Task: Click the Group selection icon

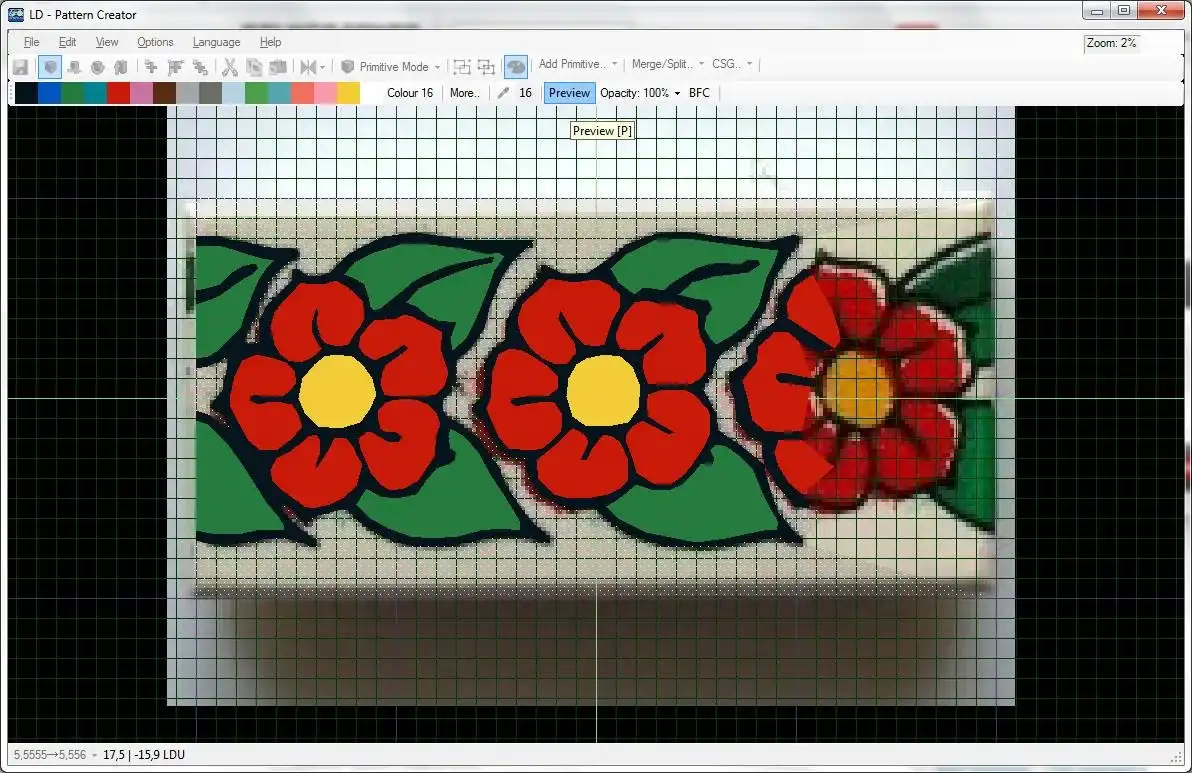Action: point(461,67)
